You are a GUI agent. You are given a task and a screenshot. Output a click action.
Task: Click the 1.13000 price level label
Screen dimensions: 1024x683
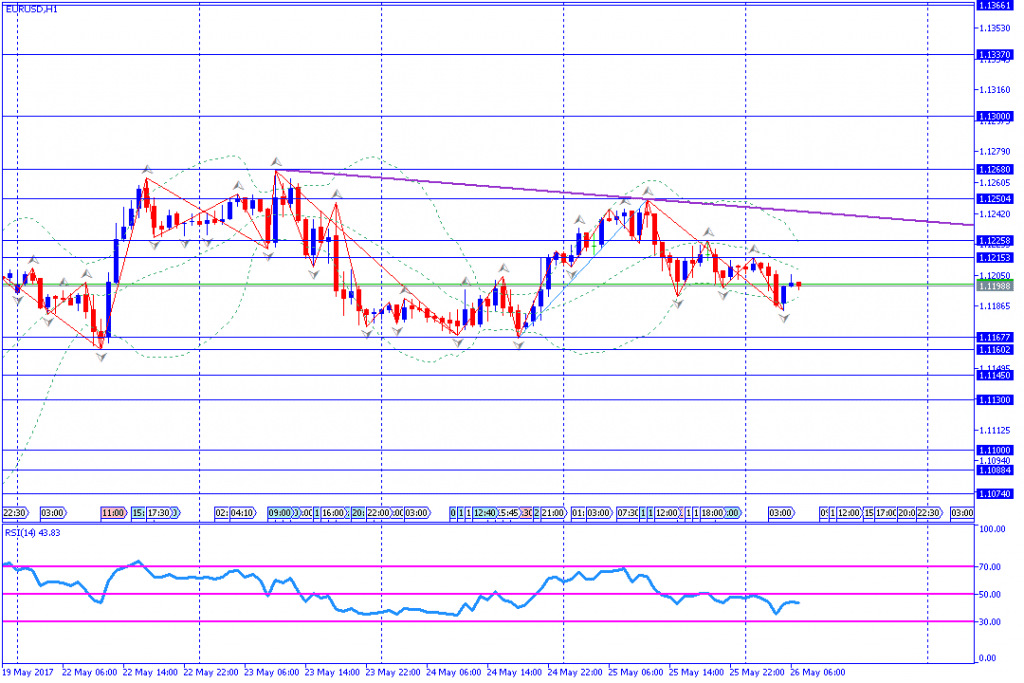click(996, 117)
